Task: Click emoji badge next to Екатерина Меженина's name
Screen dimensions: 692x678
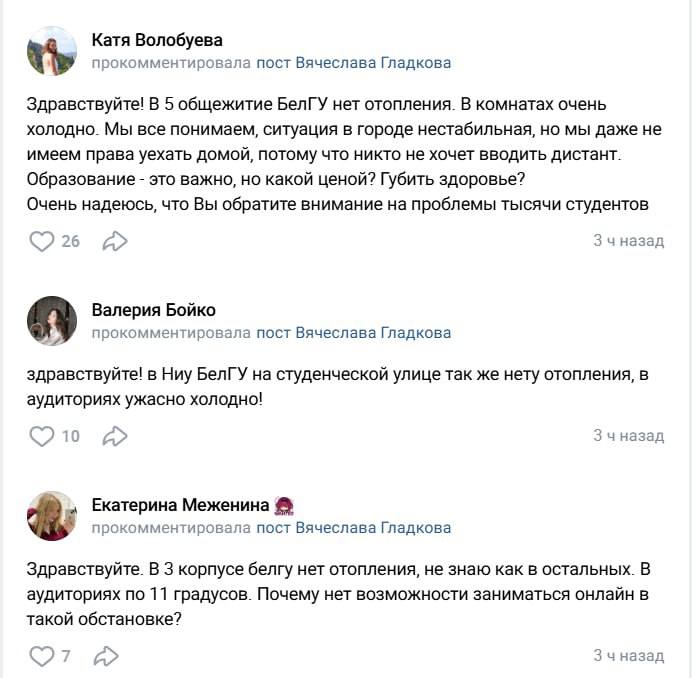Action: pyautogui.click(x=283, y=505)
